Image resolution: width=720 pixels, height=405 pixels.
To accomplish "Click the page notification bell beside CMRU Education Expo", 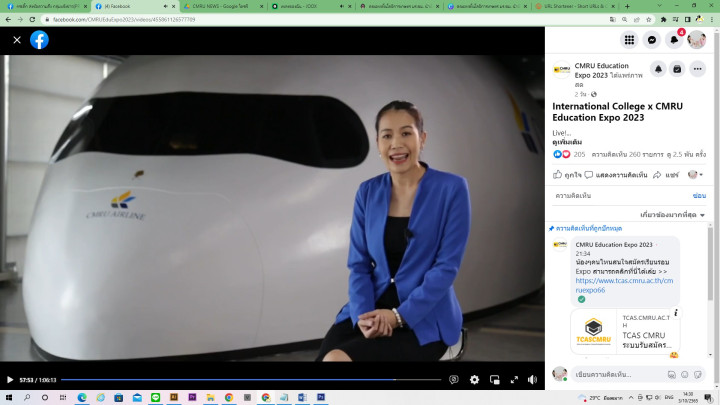I will coord(658,69).
